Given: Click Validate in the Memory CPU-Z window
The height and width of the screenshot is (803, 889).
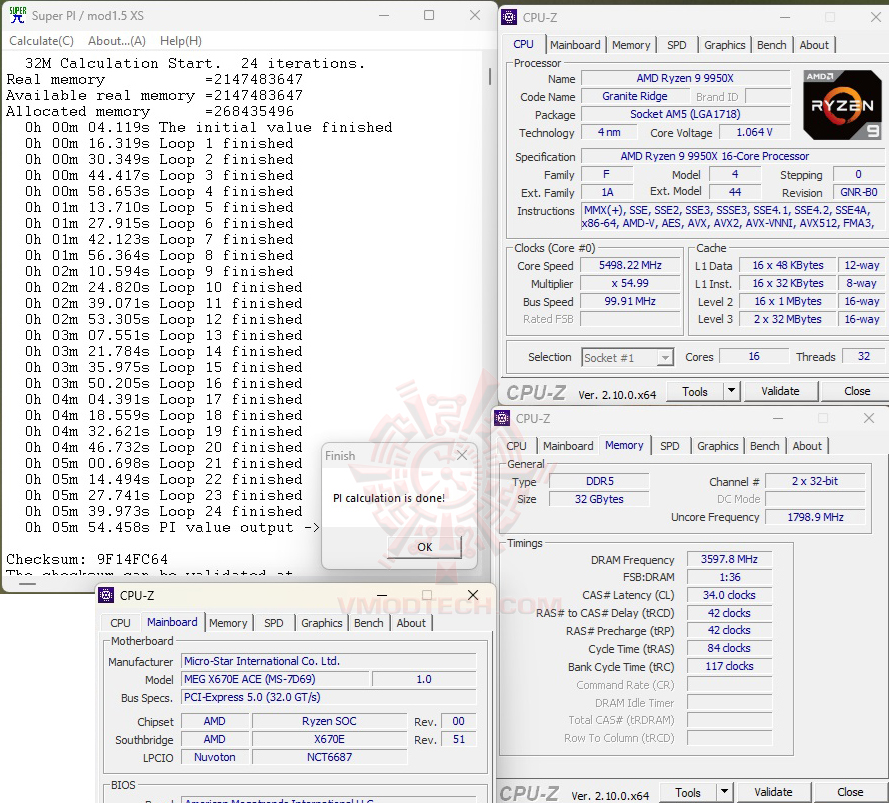Looking at the screenshot, I should pyautogui.click(x=773, y=792).
